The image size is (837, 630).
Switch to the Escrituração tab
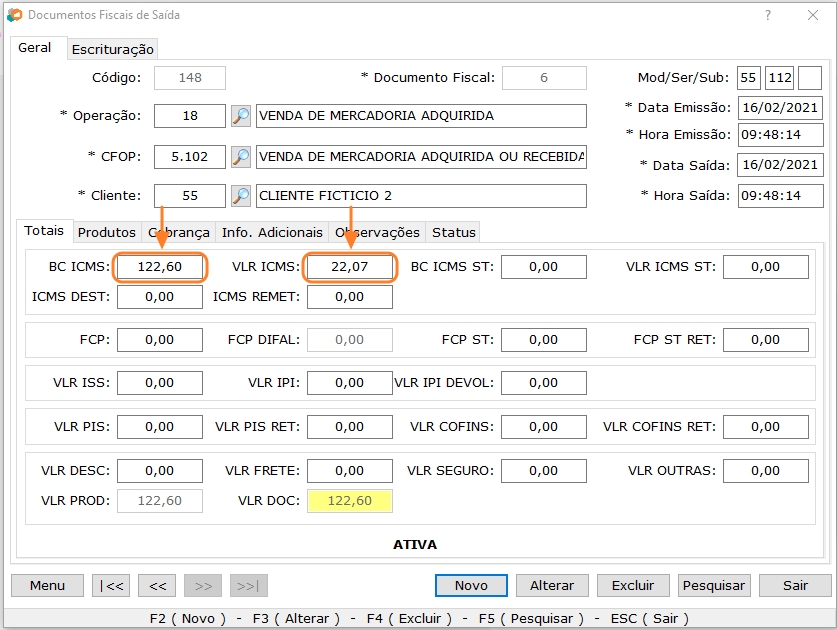click(x=113, y=49)
